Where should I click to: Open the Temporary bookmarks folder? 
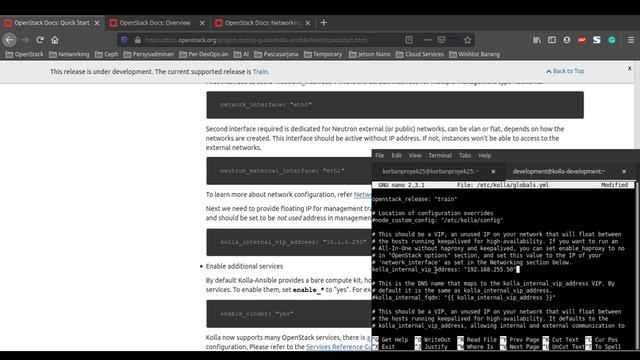coord(323,54)
